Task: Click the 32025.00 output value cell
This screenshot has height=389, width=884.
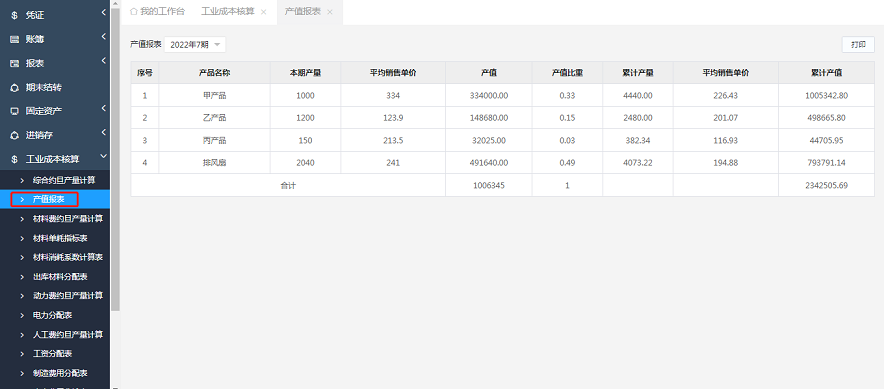Action: tap(489, 140)
